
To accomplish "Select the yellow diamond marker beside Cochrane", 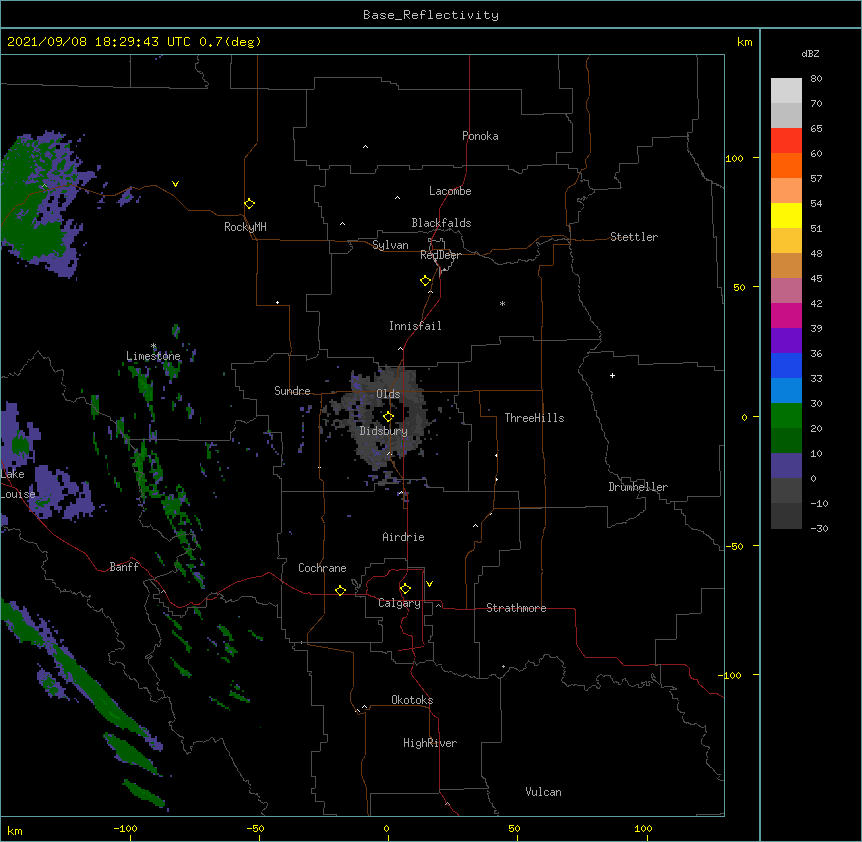I will tap(340, 590).
